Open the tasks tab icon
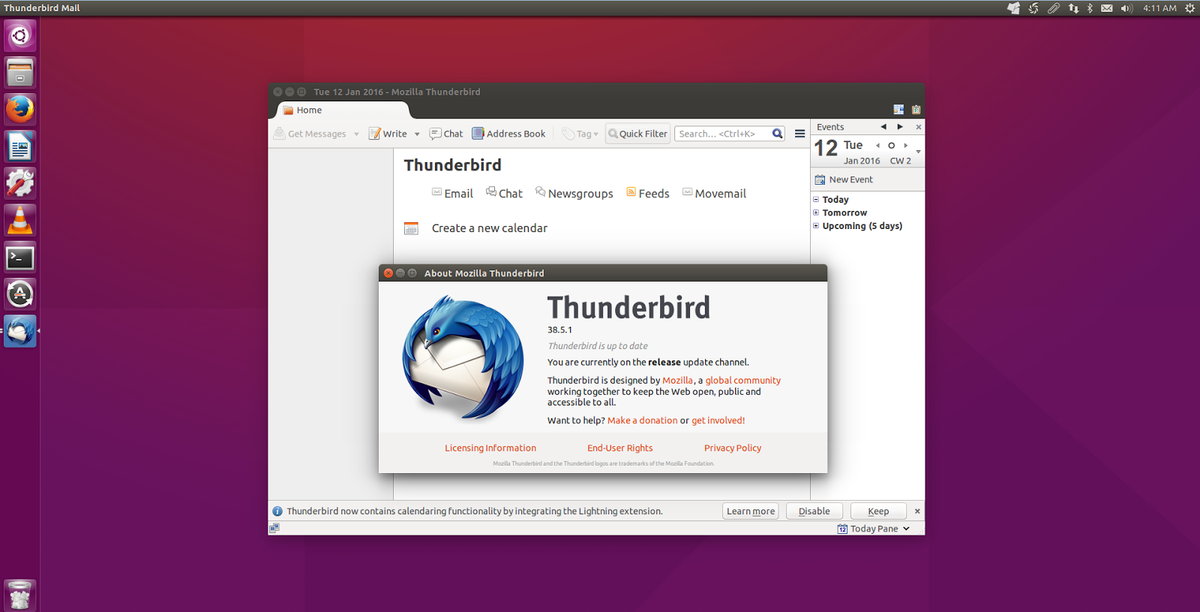Image resolution: width=1200 pixels, height=612 pixels. 916,110
